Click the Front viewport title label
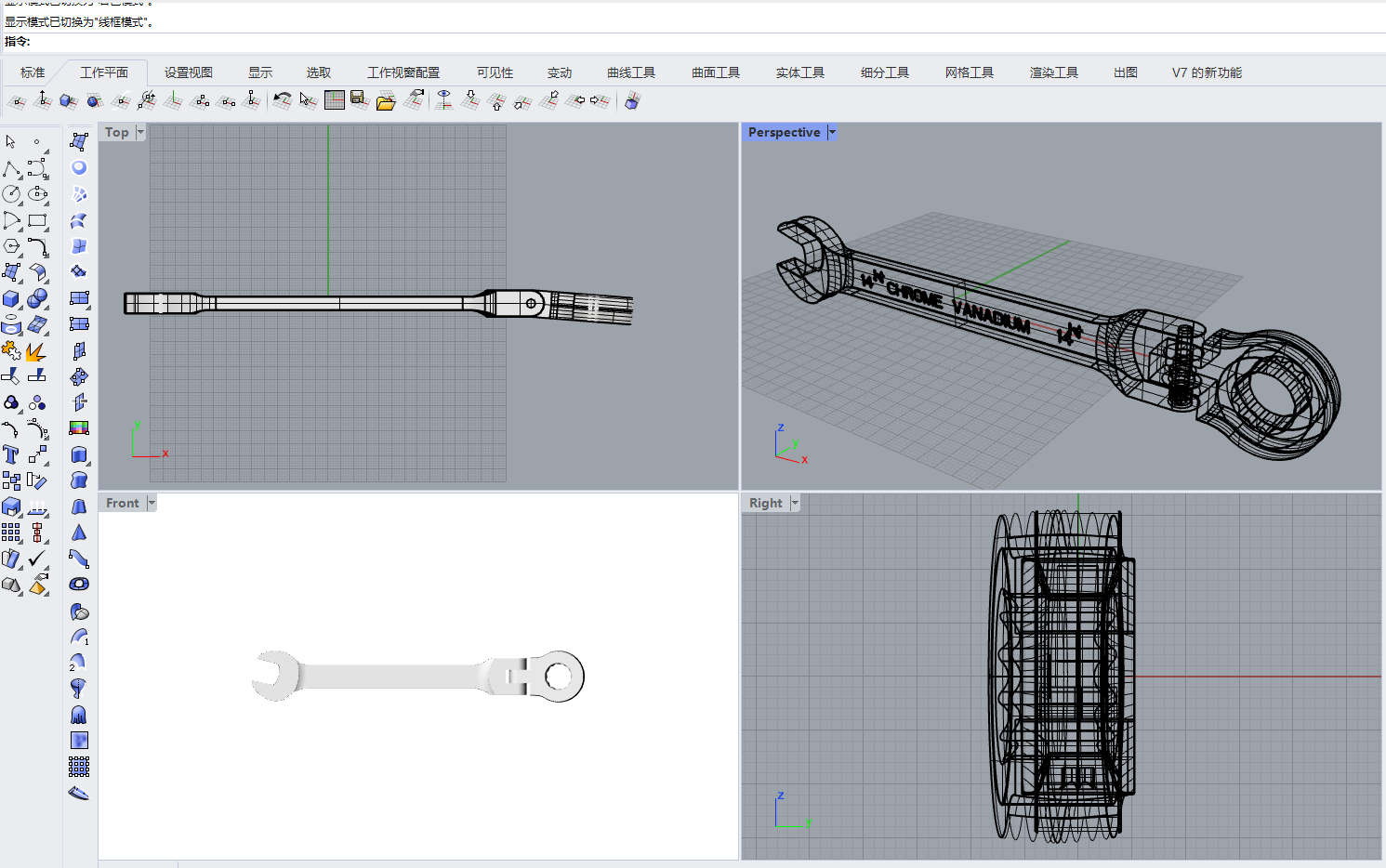The width and height of the screenshot is (1386, 868). [122, 503]
